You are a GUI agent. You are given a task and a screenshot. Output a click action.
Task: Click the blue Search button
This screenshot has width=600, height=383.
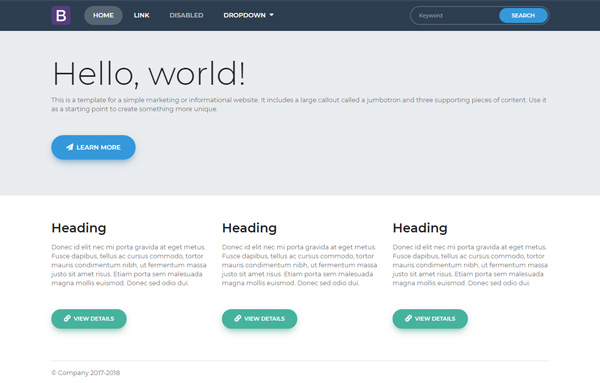pos(523,16)
